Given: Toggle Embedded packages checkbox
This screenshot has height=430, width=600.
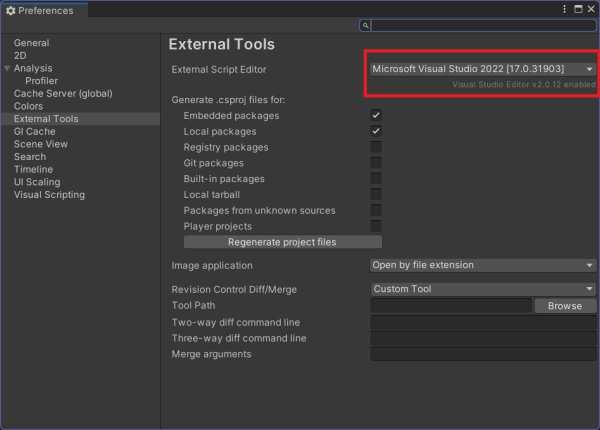Looking at the screenshot, I should pyautogui.click(x=376, y=115).
